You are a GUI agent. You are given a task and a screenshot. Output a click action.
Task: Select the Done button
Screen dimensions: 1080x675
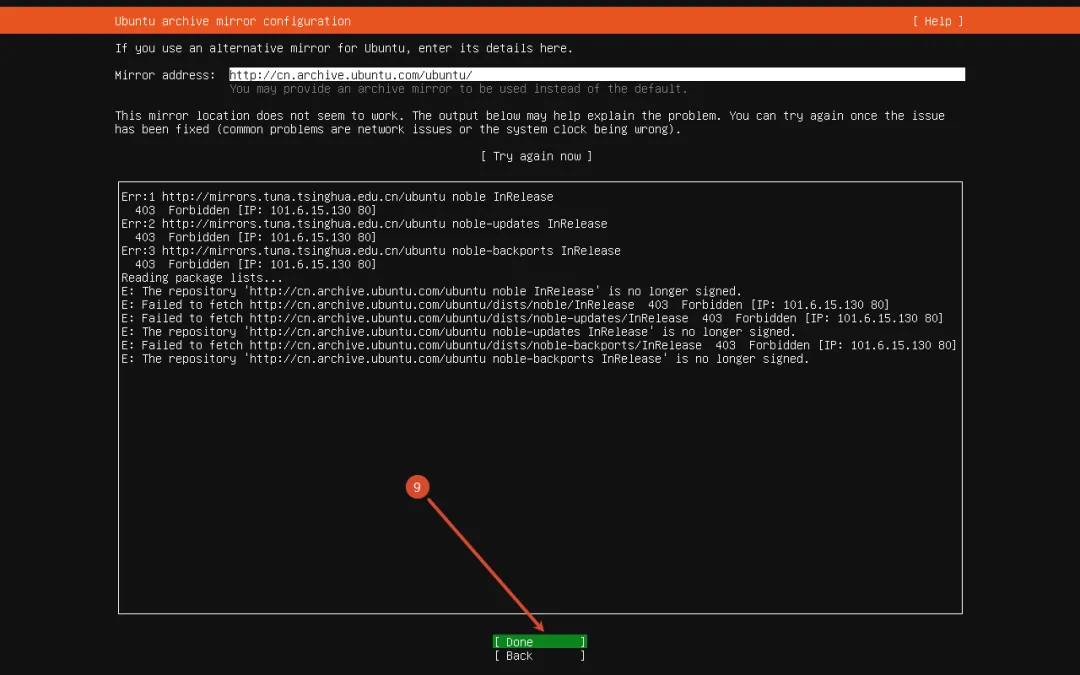point(540,642)
